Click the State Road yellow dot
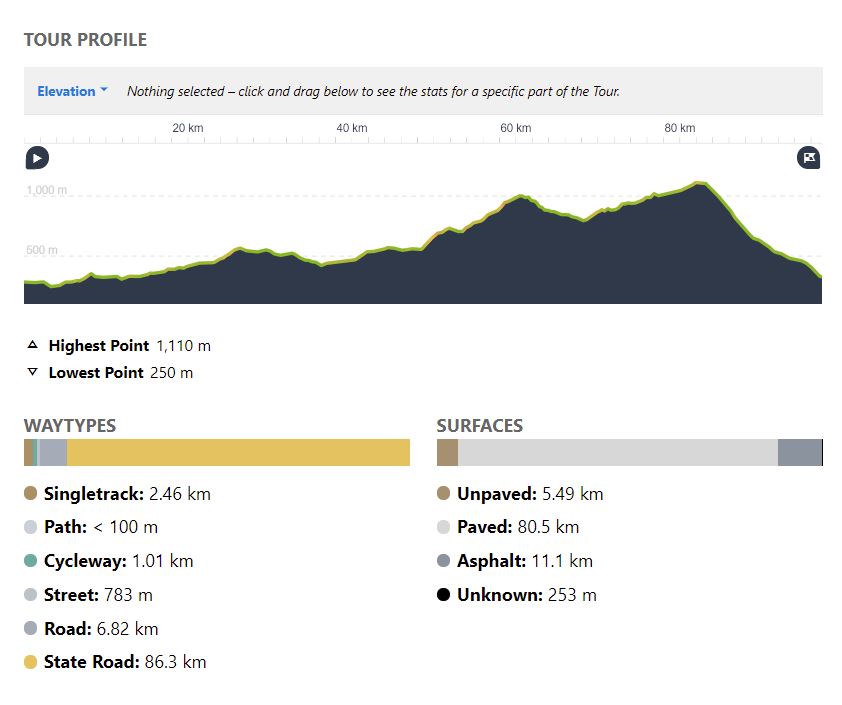Image resolution: width=842 pixels, height=705 pixels. 31,662
